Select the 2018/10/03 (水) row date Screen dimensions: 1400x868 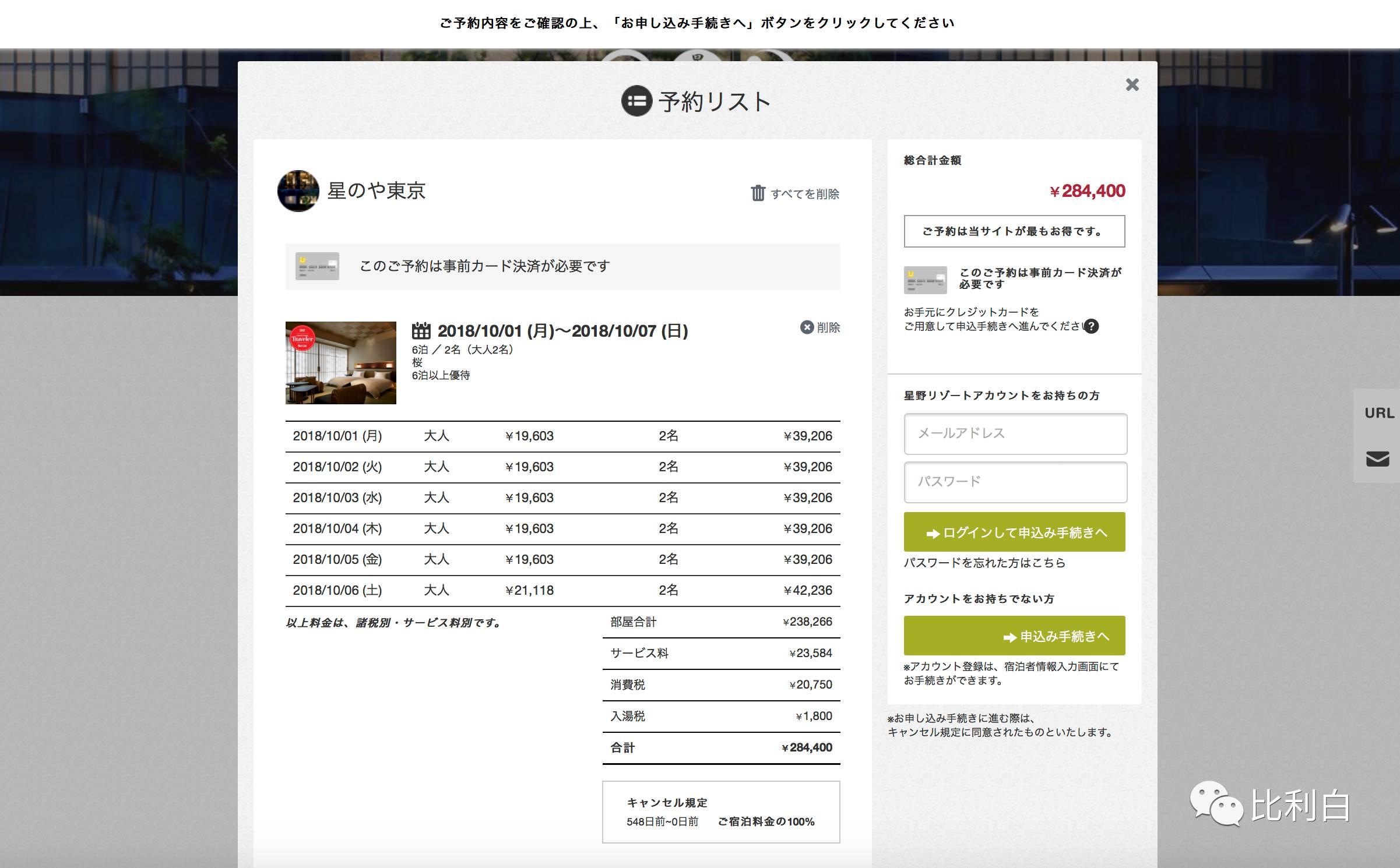pos(337,498)
